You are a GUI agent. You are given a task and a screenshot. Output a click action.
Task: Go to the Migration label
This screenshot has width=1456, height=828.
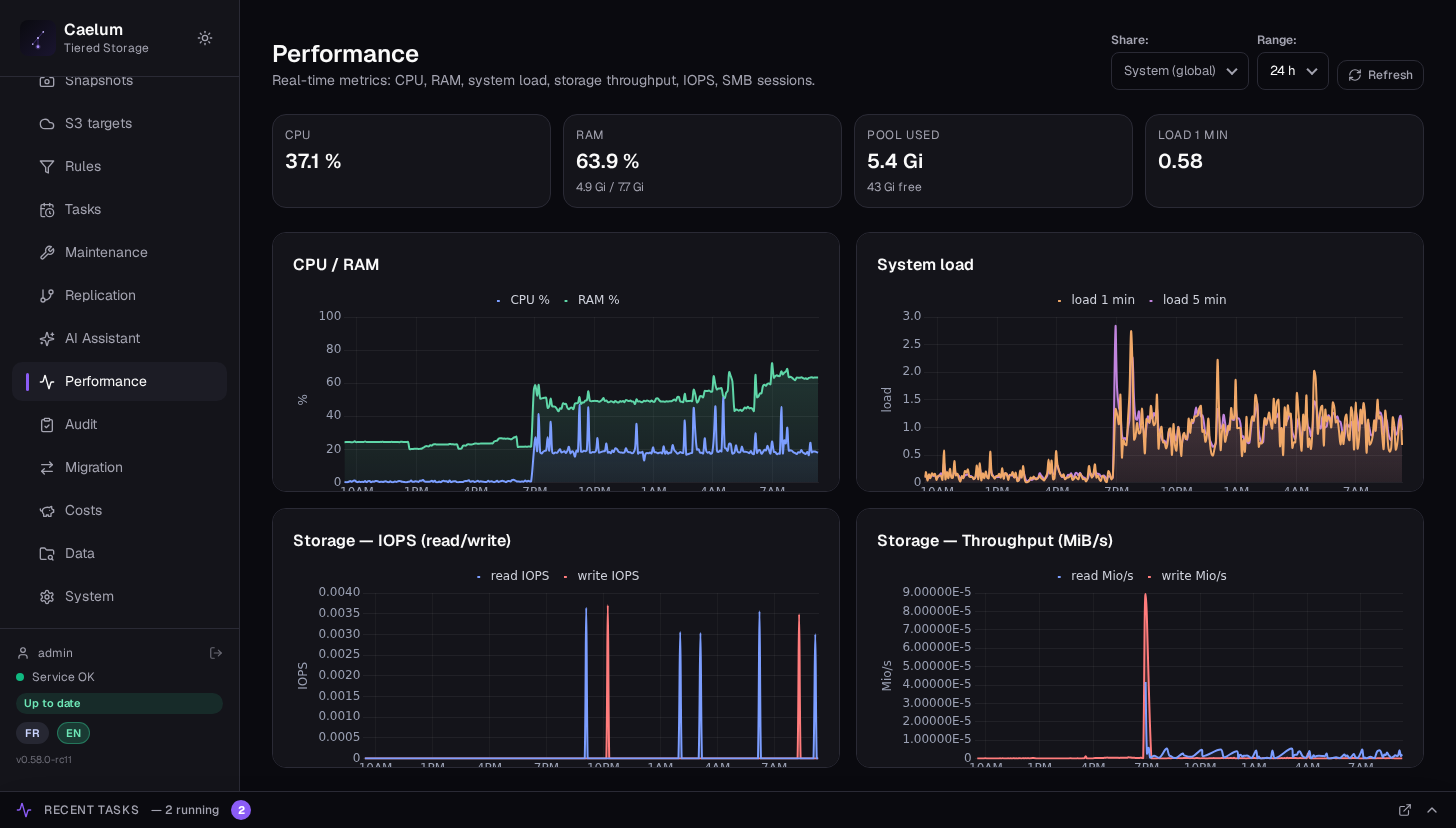tap(94, 467)
